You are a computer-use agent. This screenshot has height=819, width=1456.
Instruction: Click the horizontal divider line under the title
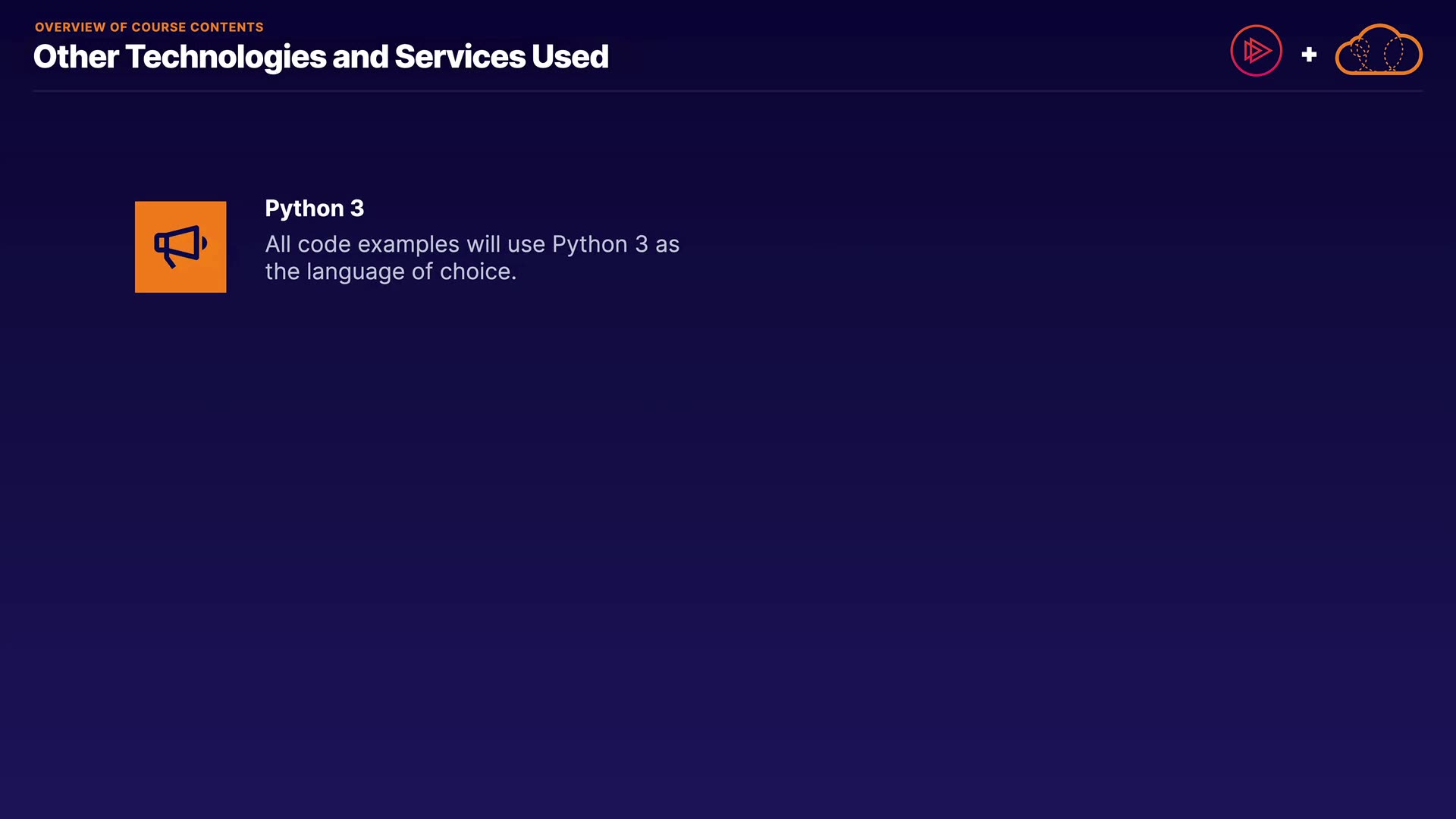click(x=728, y=91)
